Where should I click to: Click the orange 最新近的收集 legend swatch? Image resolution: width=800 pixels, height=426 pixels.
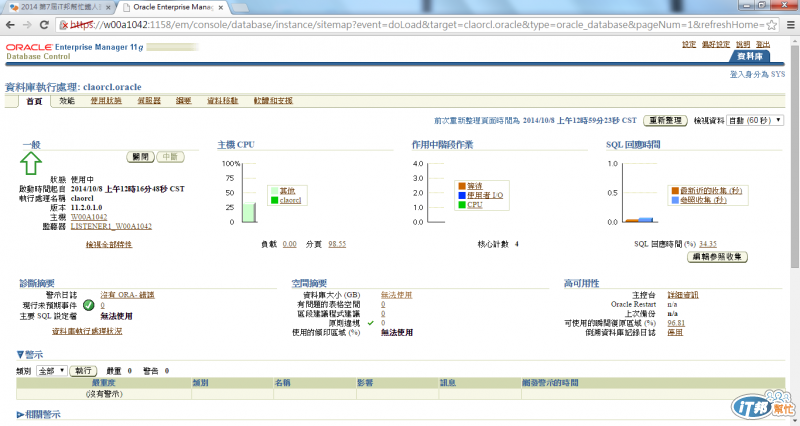tap(675, 191)
